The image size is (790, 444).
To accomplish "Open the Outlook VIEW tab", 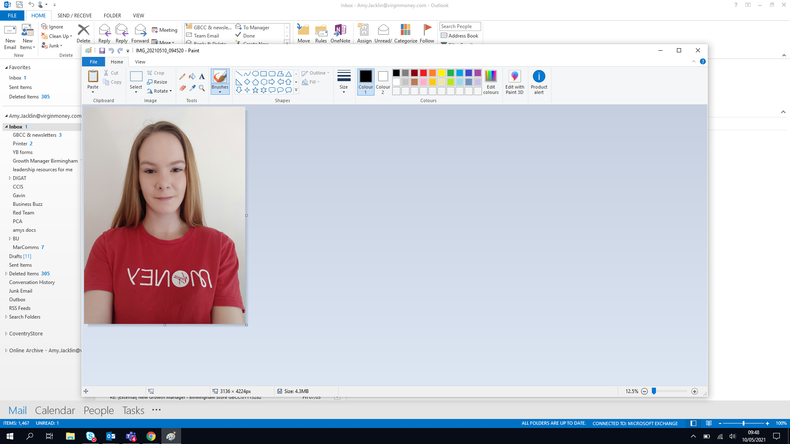I will (x=139, y=16).
